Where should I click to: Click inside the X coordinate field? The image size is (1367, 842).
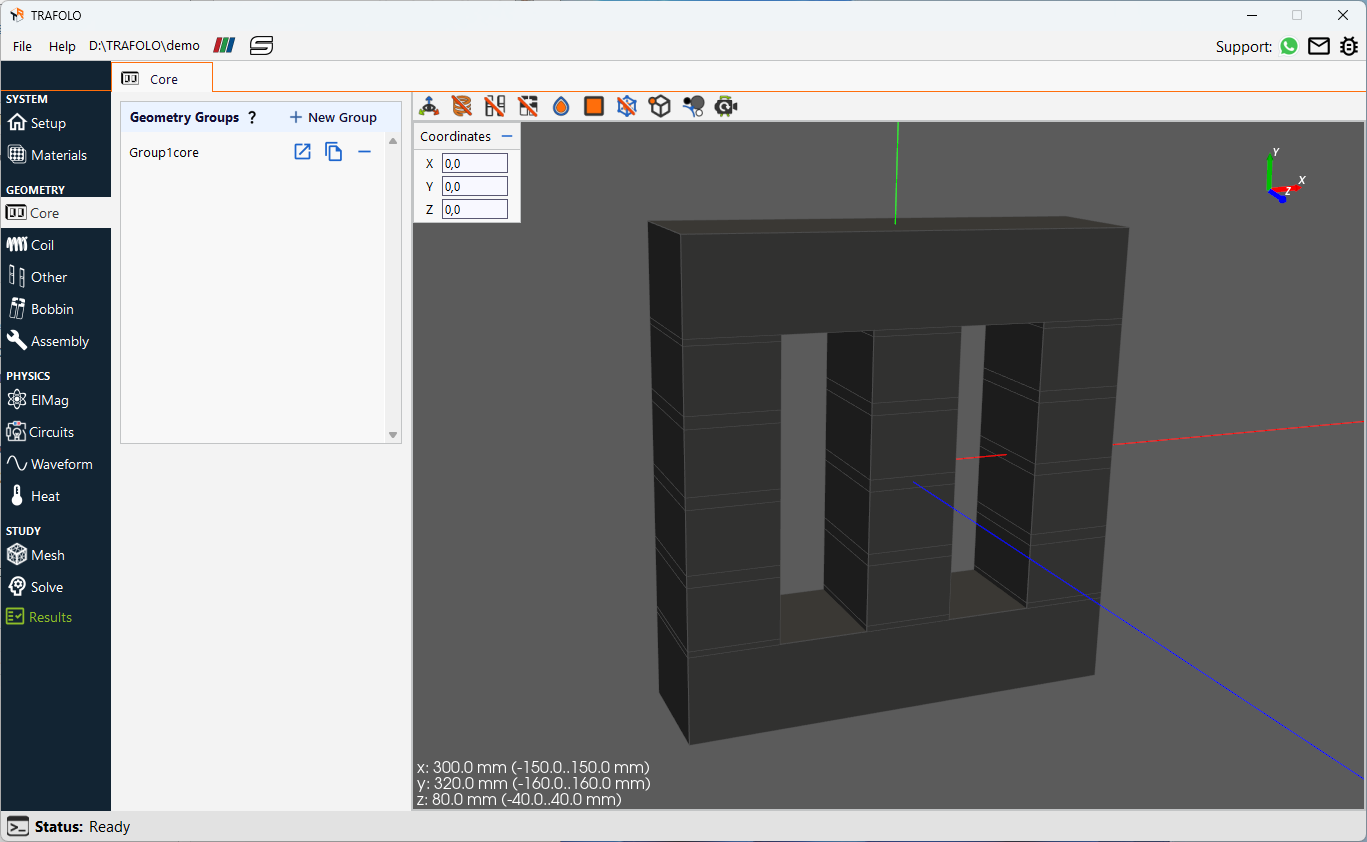pyautogui.click(x=474, y=162)
